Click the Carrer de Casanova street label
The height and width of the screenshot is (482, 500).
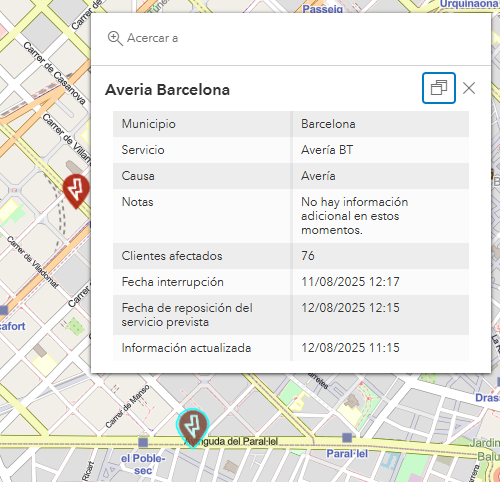point(55,73)
